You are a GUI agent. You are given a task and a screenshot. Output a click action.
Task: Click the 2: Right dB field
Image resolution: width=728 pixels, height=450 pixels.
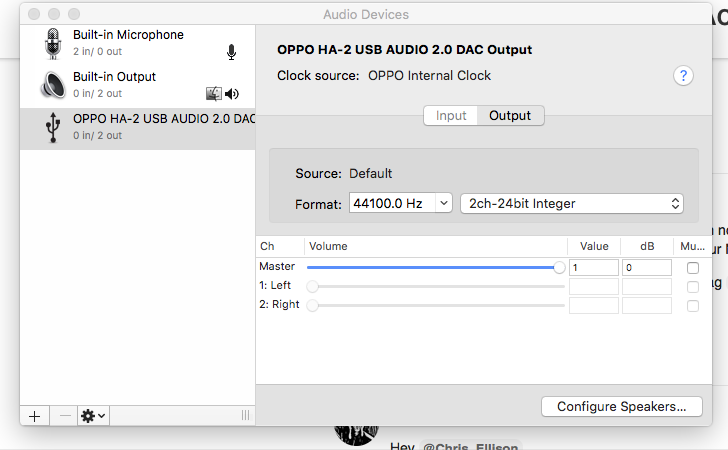[x=647, y=306]
